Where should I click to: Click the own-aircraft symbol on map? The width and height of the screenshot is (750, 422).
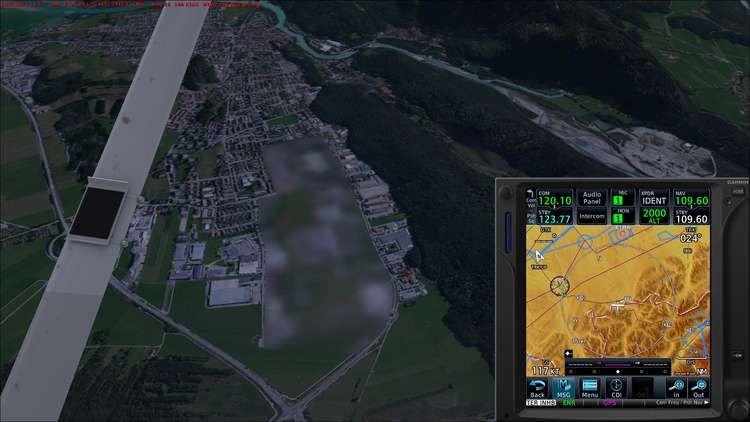[618, 305]
